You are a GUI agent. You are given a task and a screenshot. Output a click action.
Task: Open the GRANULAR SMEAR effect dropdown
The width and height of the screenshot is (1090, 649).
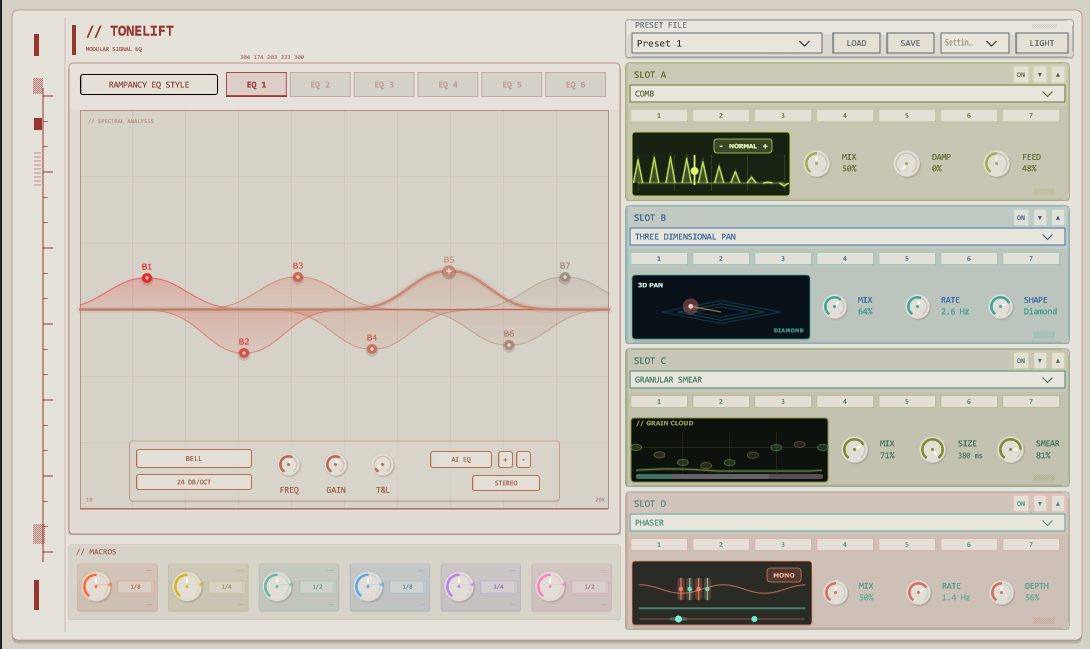point(847,380)
